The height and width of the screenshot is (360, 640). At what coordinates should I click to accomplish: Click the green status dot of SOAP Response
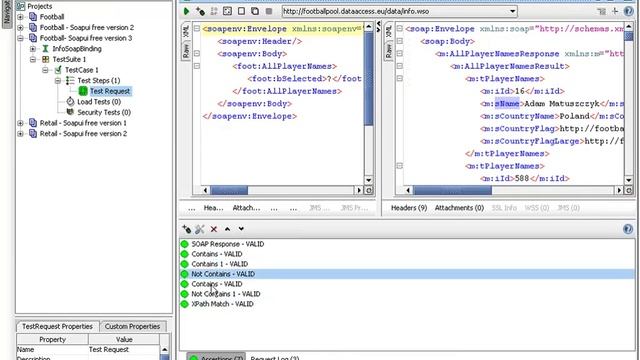(184, 244)
